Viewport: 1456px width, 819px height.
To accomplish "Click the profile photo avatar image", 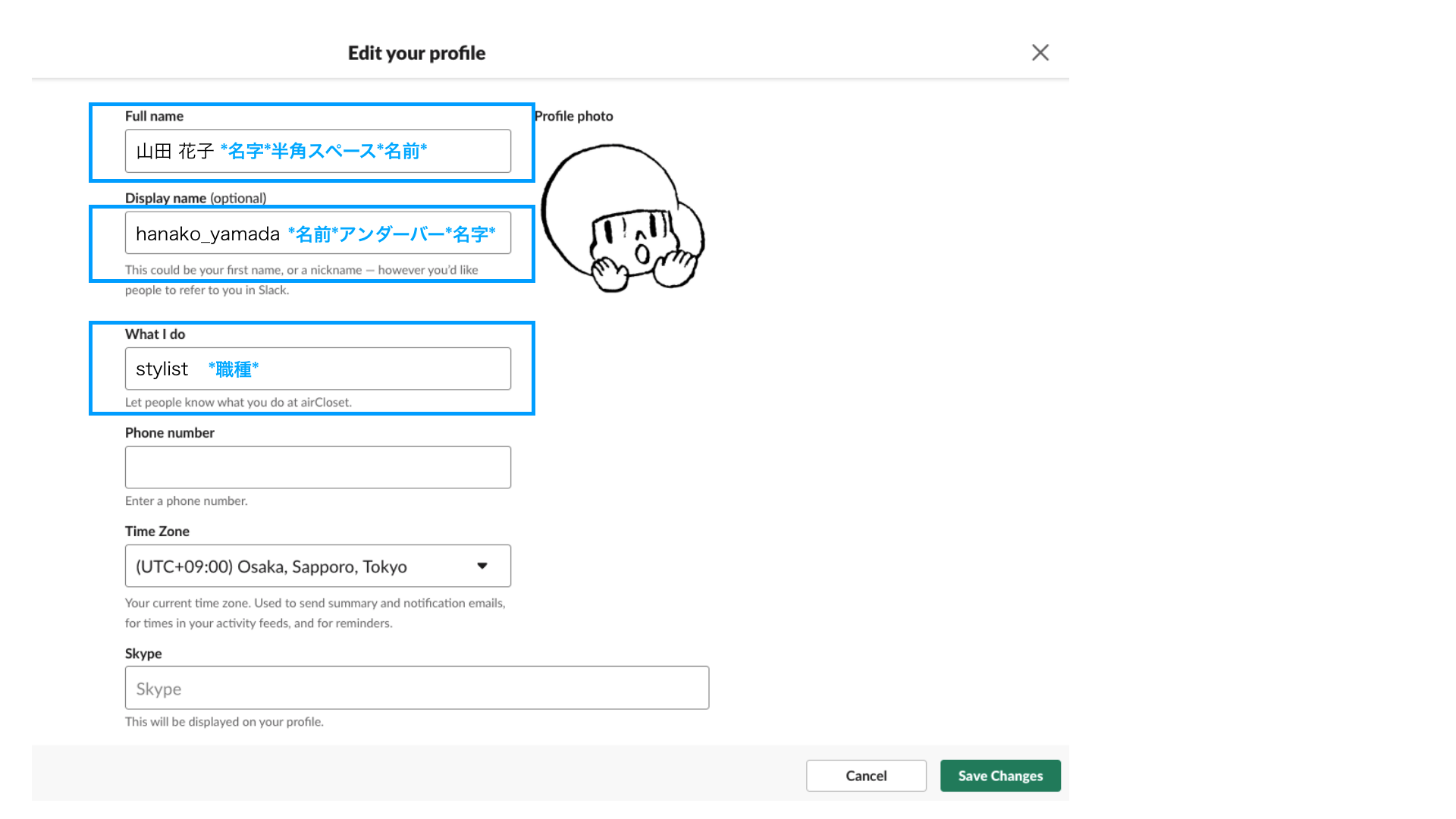I will 622,218.
